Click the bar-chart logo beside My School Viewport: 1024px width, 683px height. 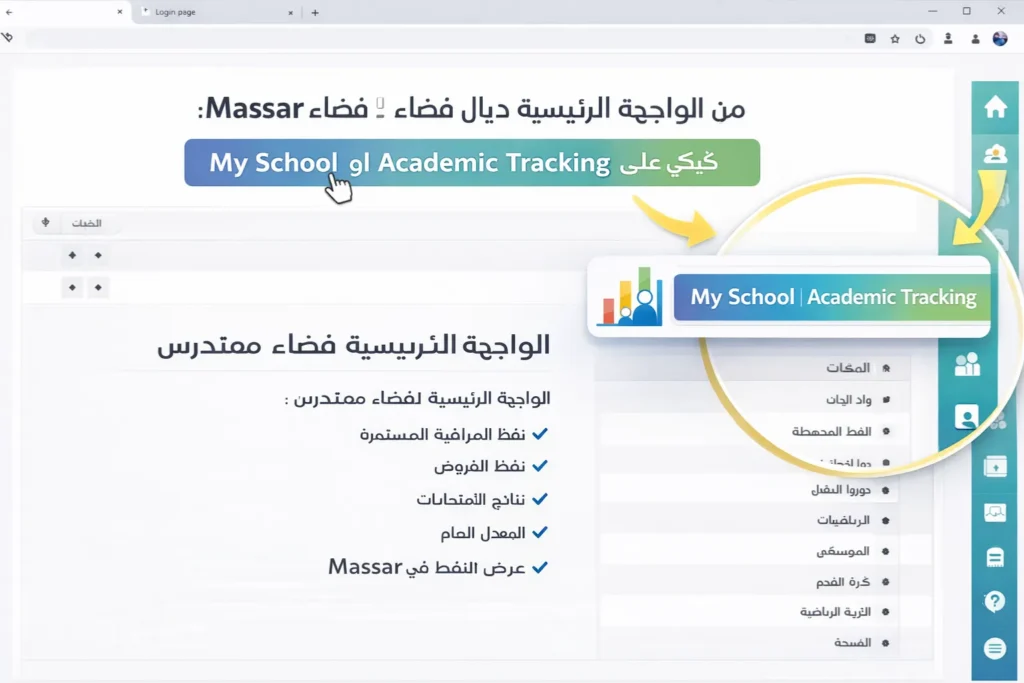tap(632, 297)
